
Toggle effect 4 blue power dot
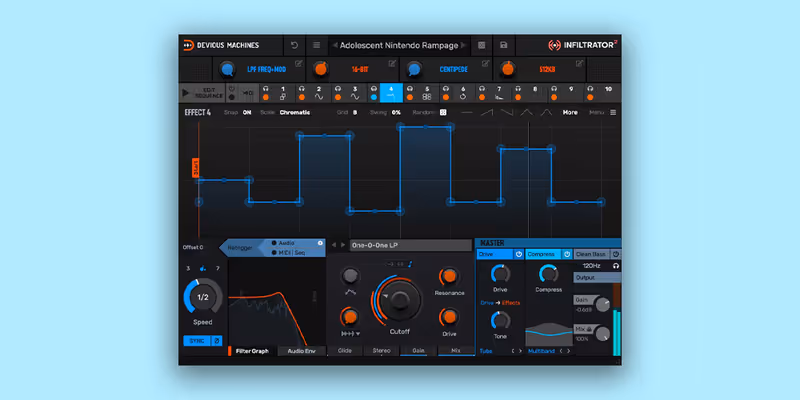pyautogui.click(x=374, y=97)
